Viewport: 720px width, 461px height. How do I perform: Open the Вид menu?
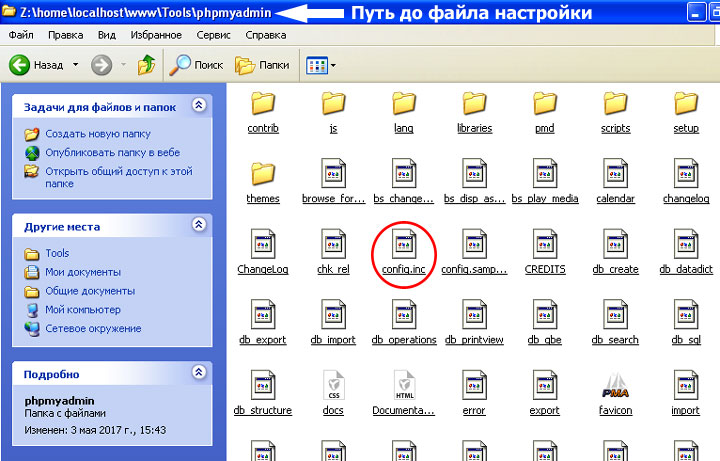click(107, 35)
